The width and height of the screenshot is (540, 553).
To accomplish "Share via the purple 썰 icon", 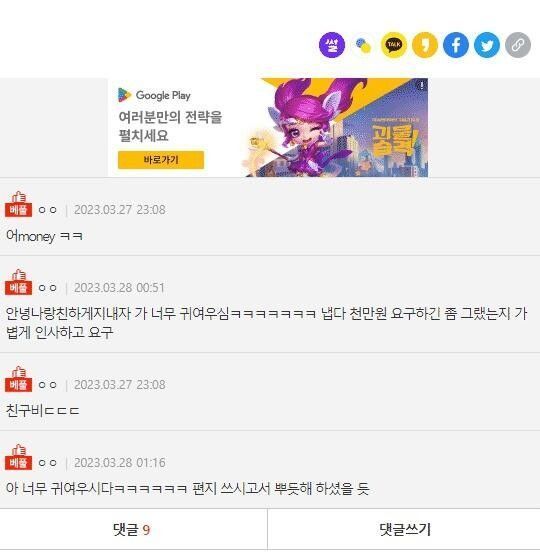I will (x=332, y=45).
